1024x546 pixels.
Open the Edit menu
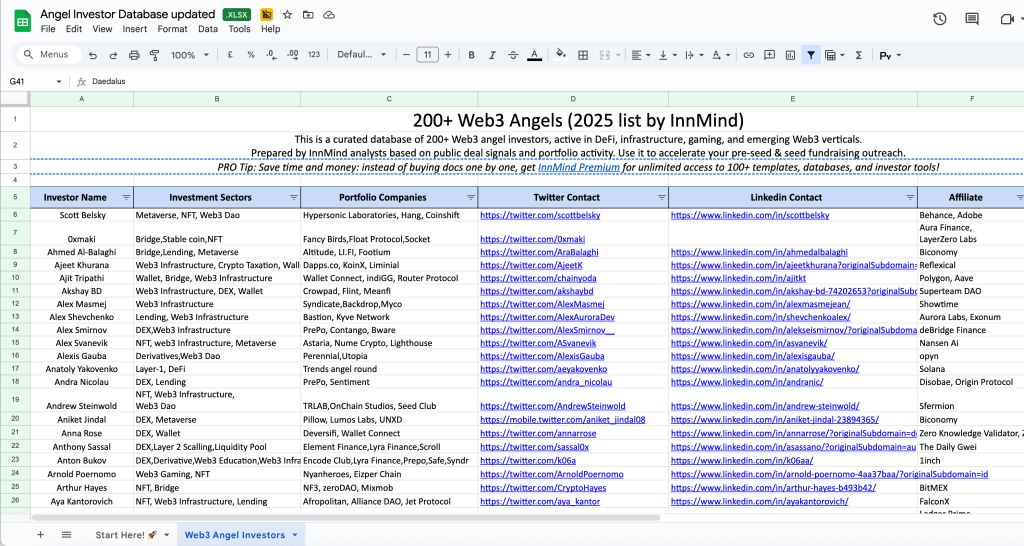(74, 29)
